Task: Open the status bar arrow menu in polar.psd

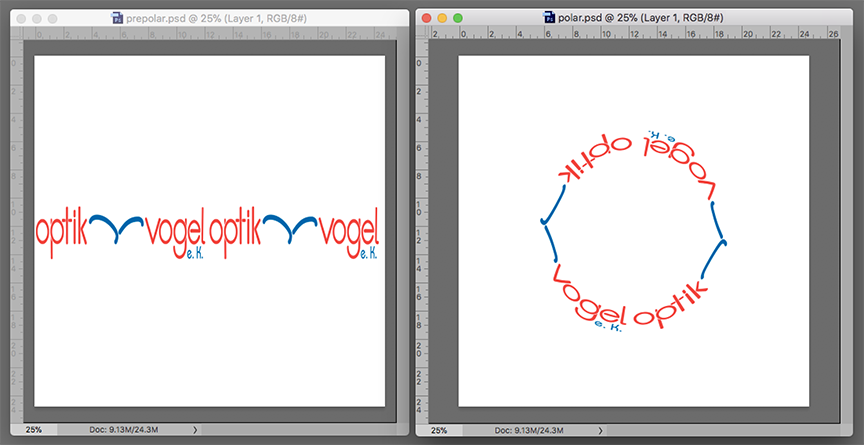Action: (600, 430)
